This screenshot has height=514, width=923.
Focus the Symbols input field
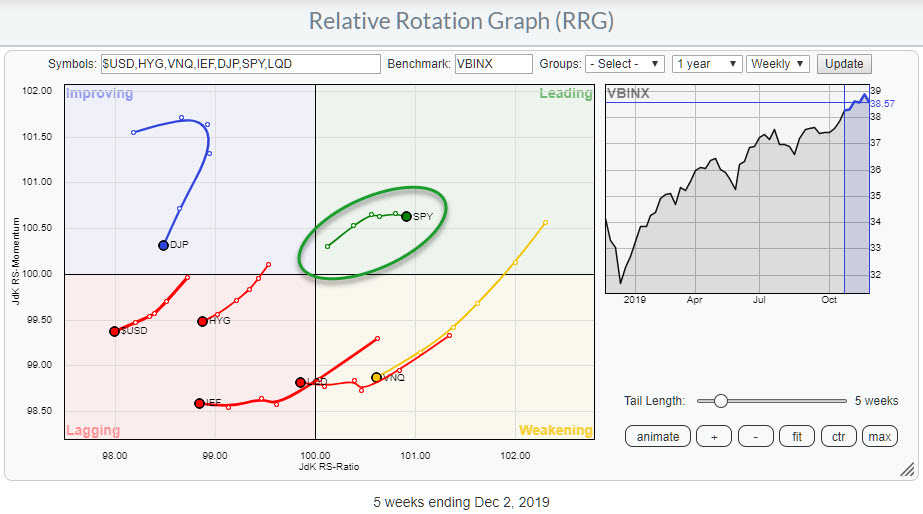tap(240, 64)
